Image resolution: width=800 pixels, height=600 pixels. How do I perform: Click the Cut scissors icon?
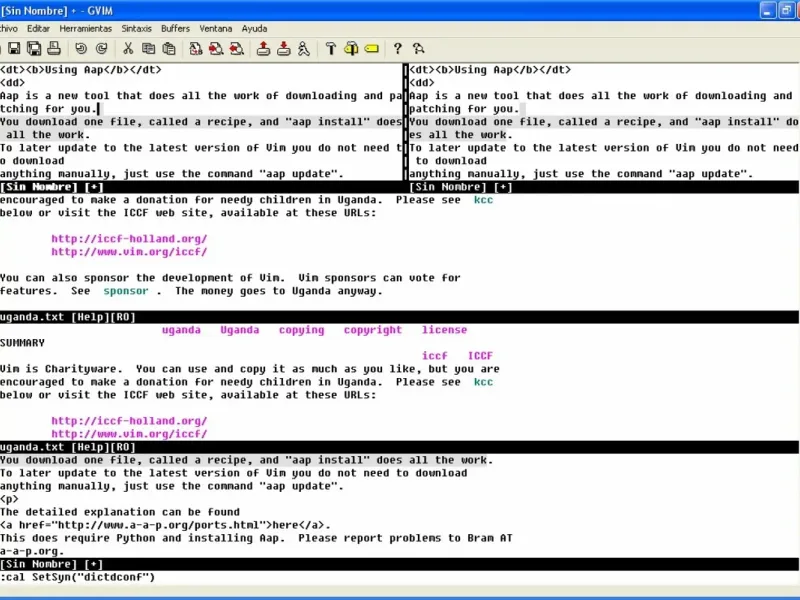coord(128,48)
